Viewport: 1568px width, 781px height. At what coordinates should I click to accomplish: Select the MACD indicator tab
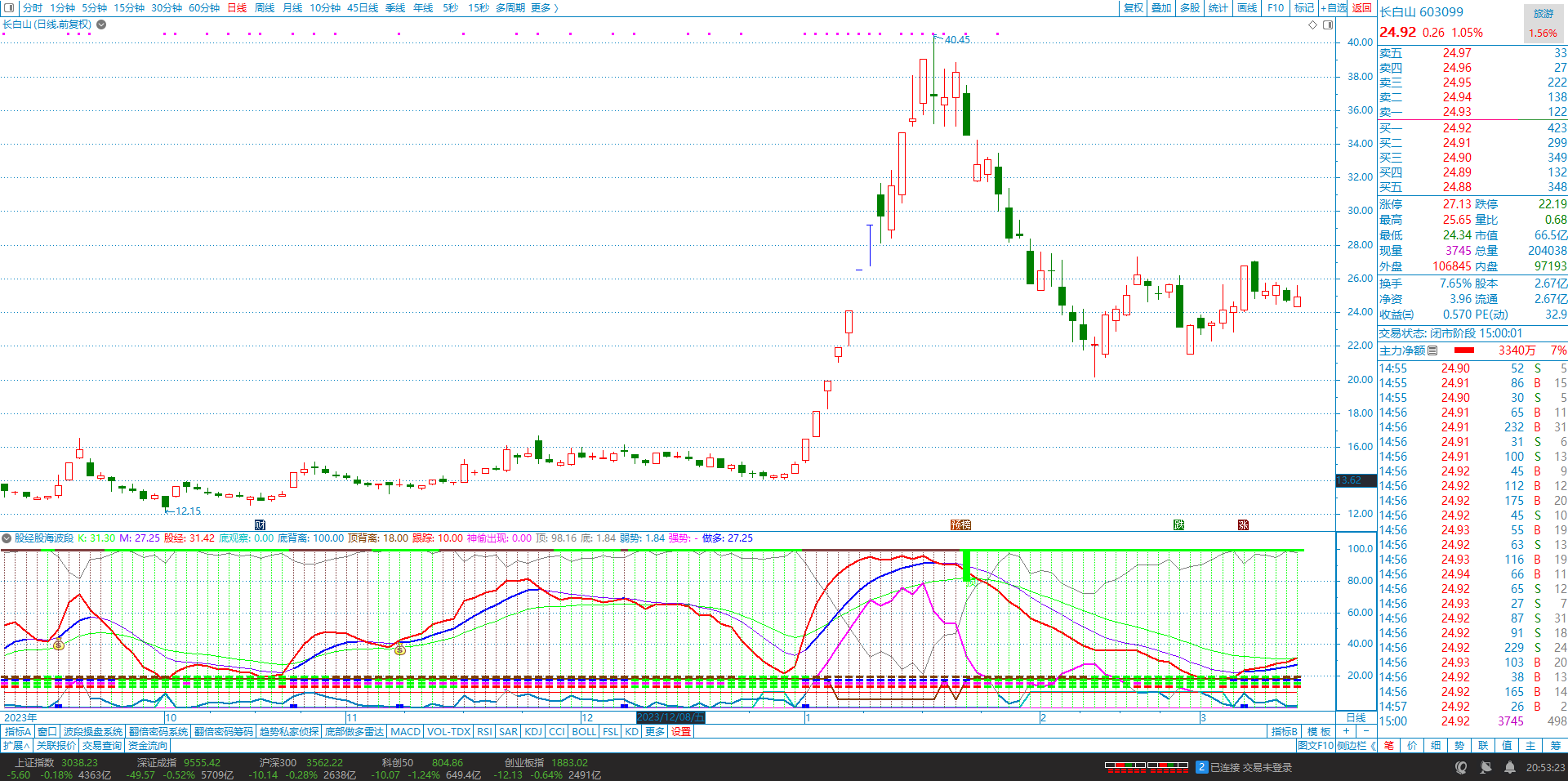(x=406, y=731)
